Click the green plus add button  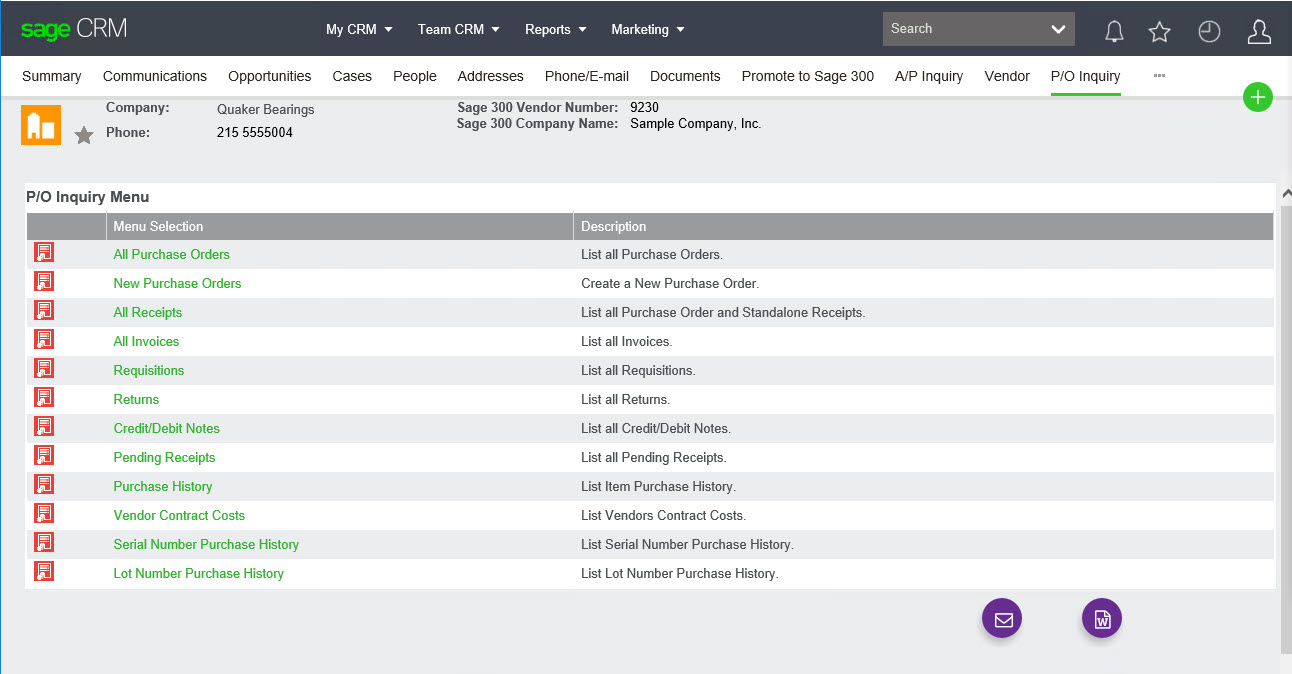pyautogui.click(x=1257, y=97)
